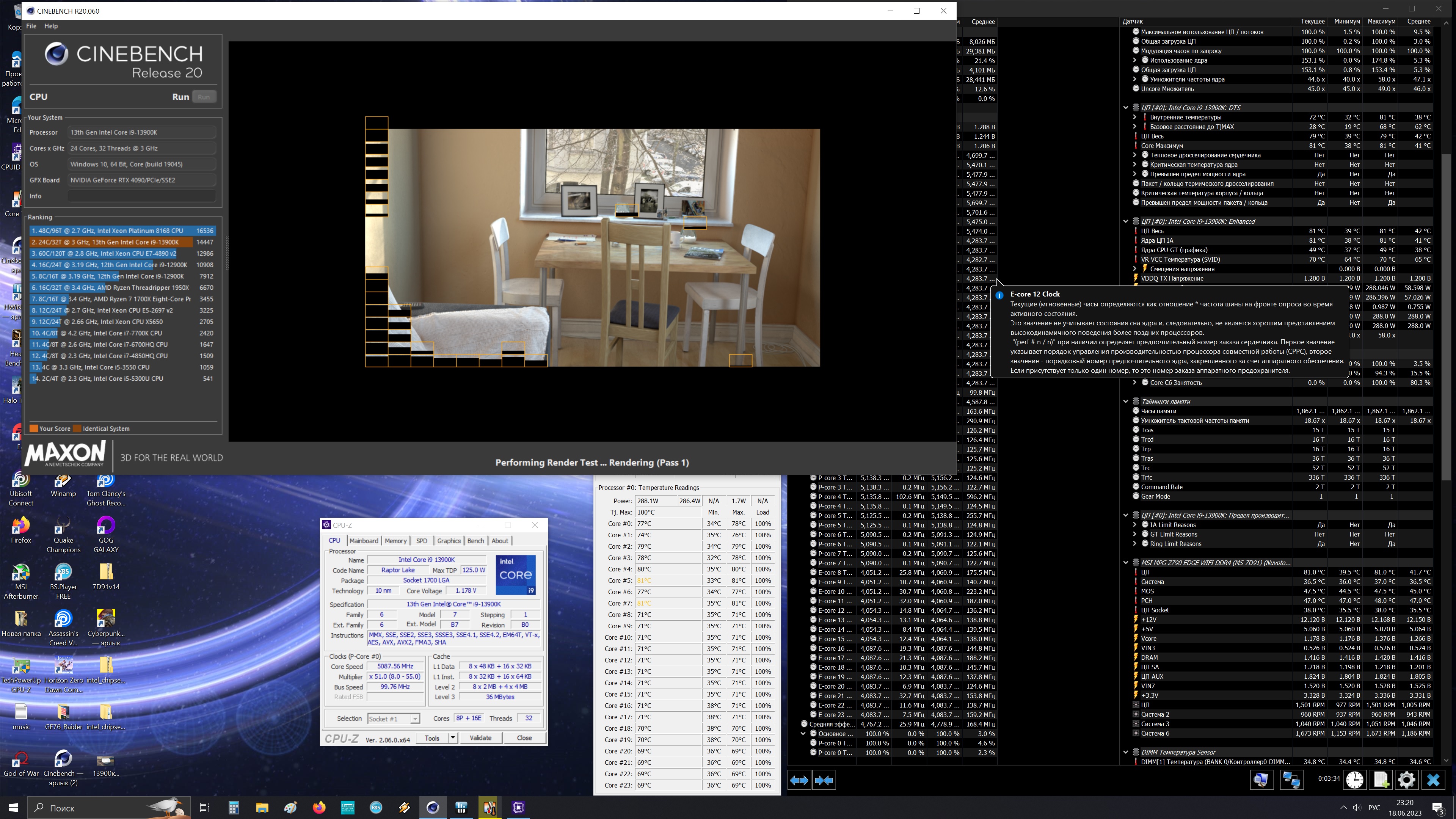The width and height of the screenshot is (1456, 819).
Task: Open the CPU-Z Tools dropdown arrow
Action: coord(452,737)
